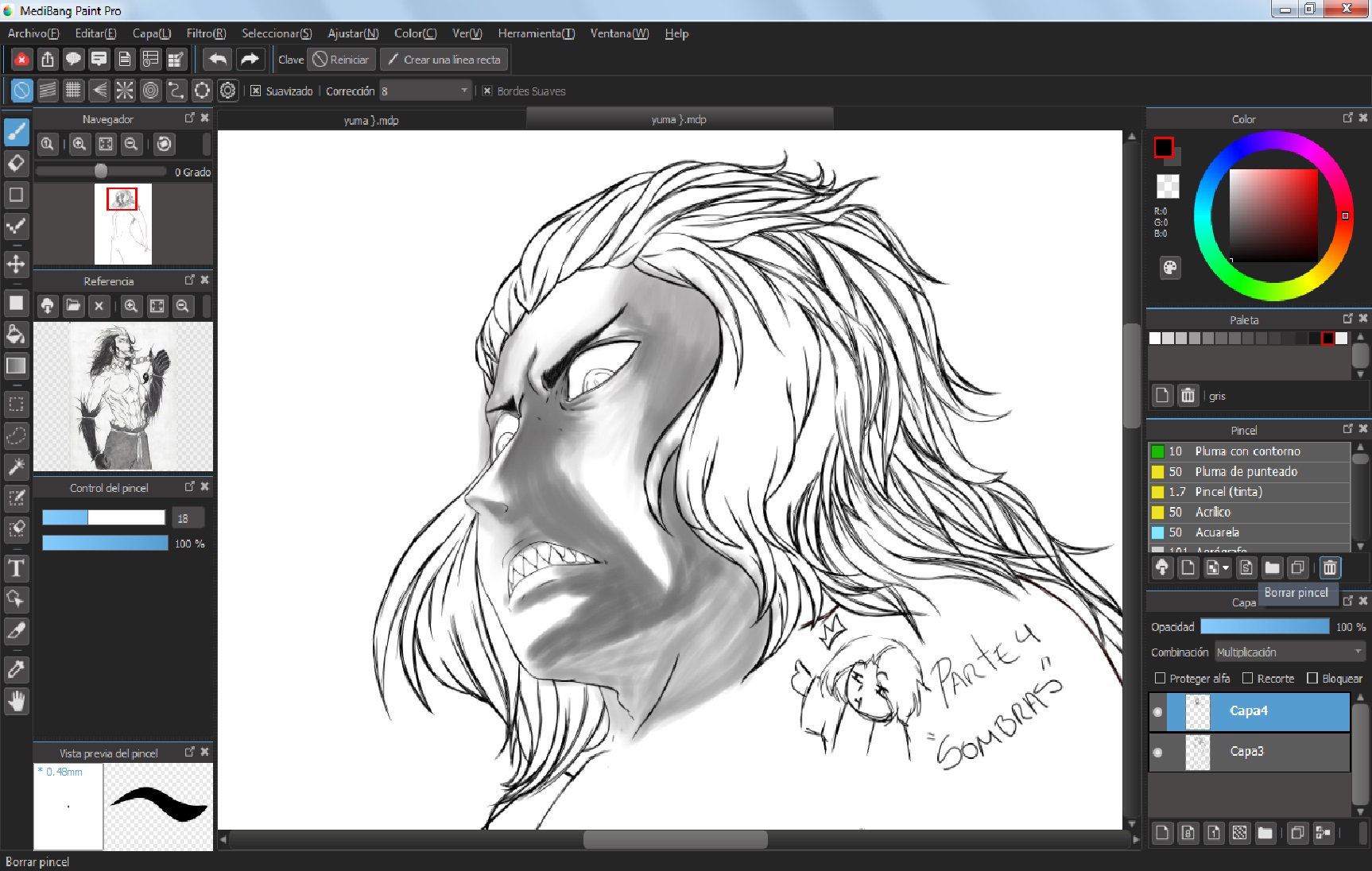Undock the Pincel panel

(x=1347, y=428)
